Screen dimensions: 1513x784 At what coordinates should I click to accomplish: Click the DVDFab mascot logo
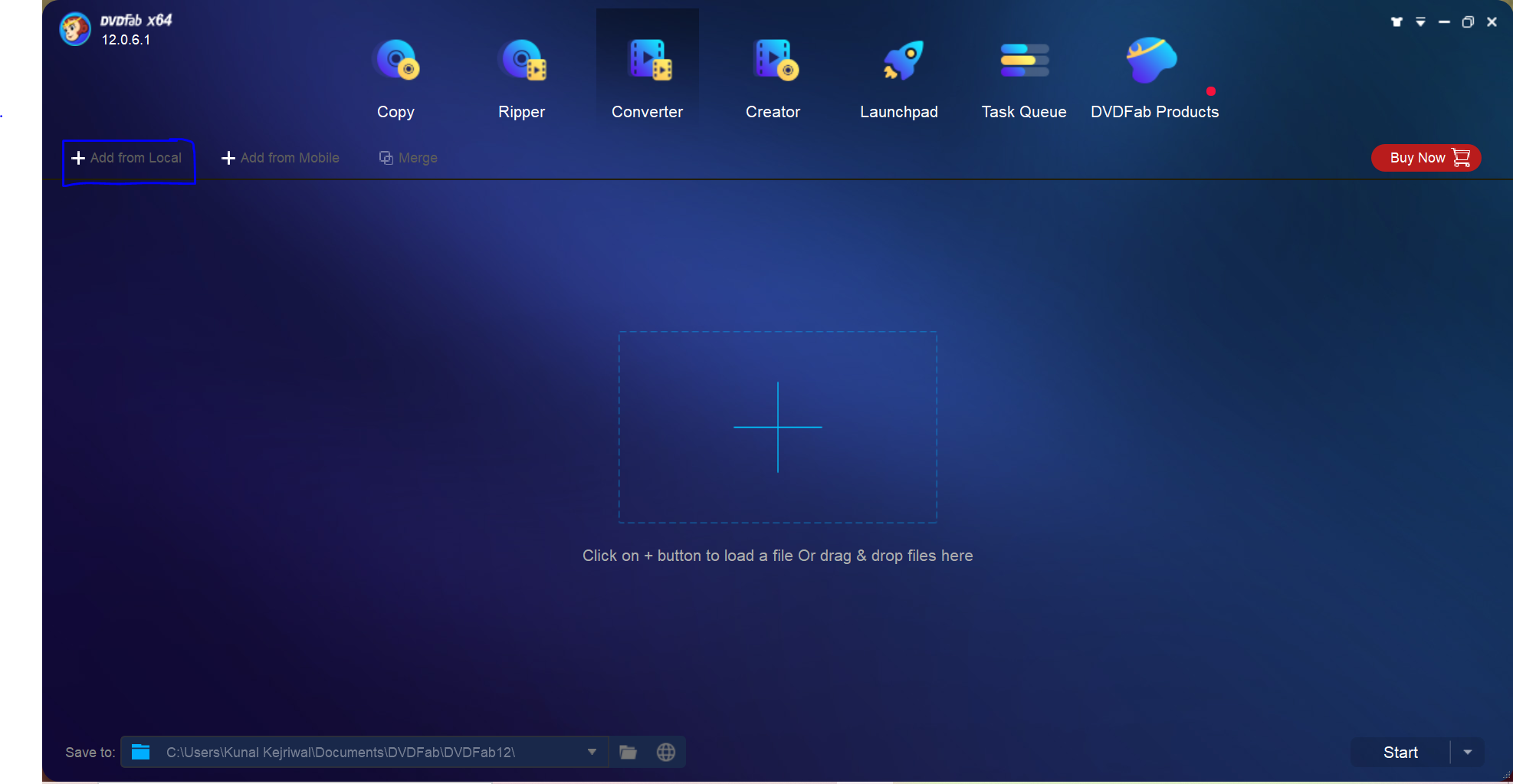(74, 28)
